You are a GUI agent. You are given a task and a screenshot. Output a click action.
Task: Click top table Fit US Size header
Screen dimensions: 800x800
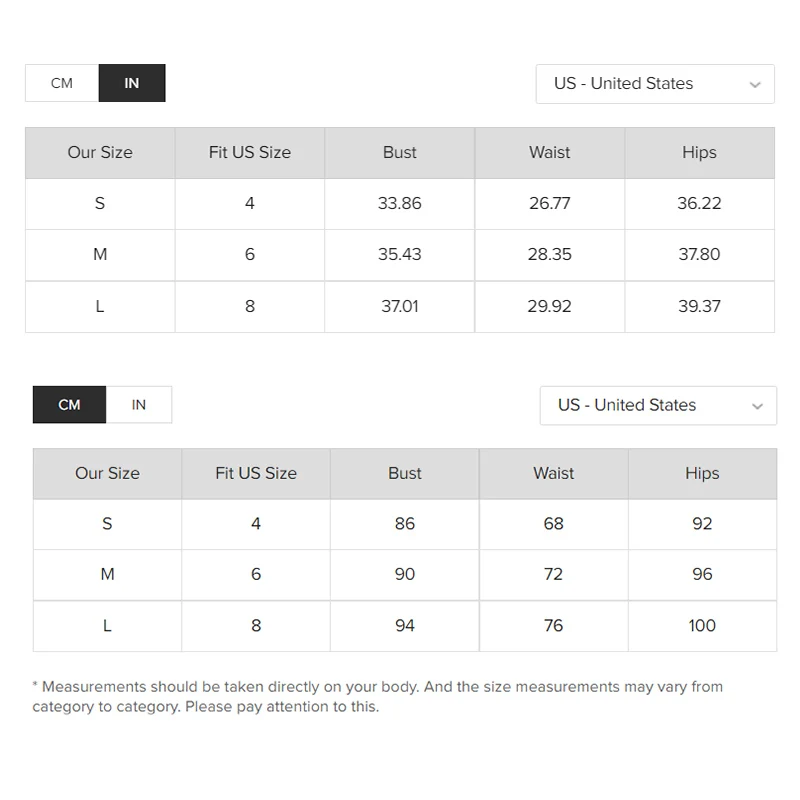tap(250, 153)
